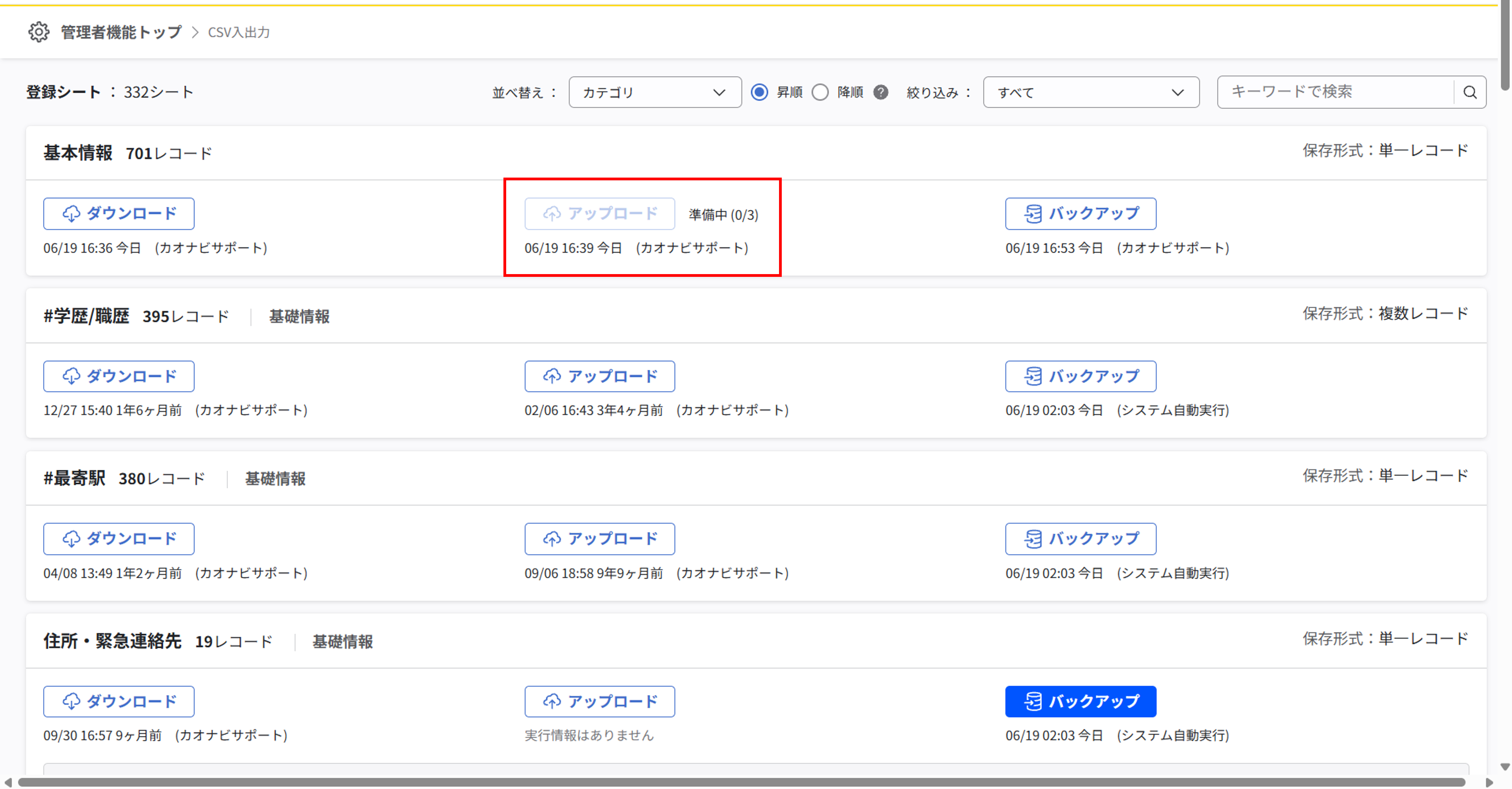This screenshot has width=1512, height=789.
Task: Click the horizontal scrollbar at the bottom
Action: 741,782
